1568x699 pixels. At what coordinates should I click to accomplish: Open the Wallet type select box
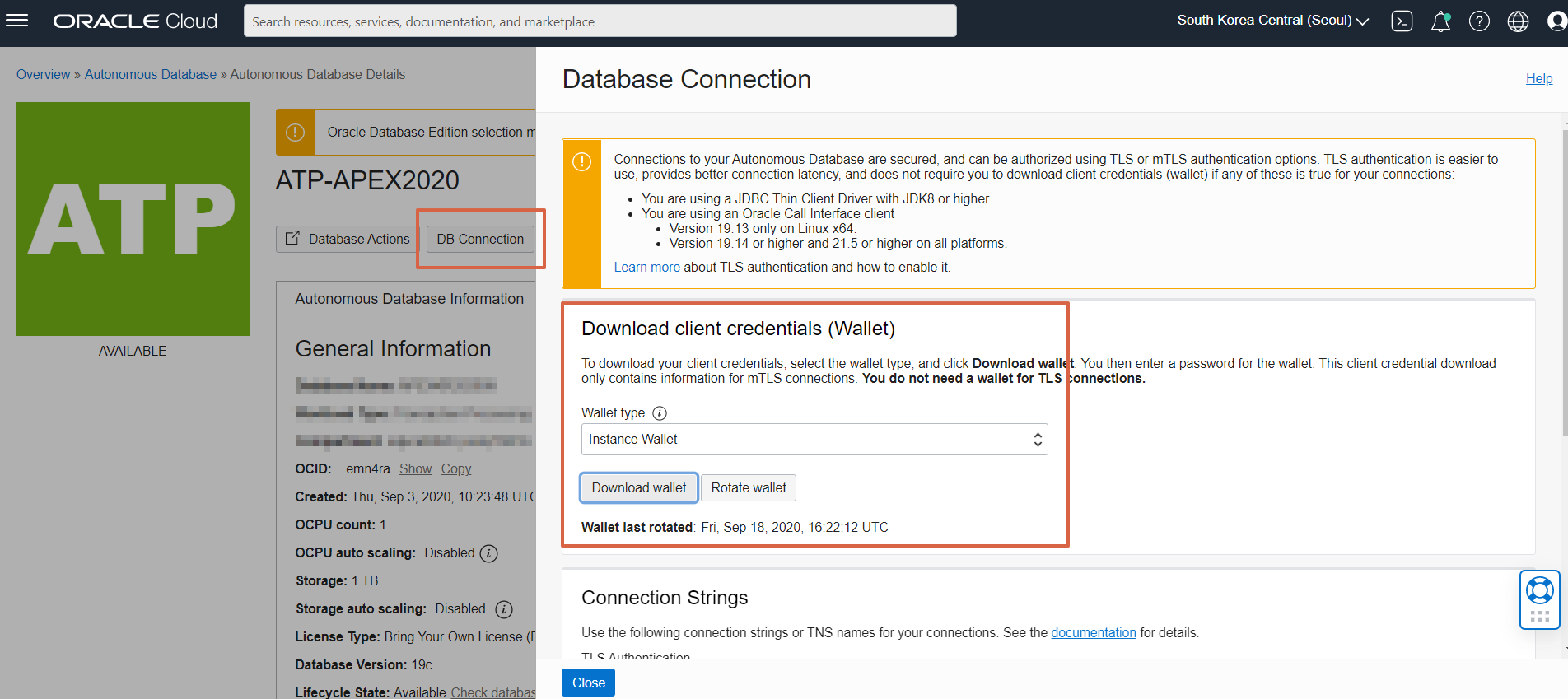(814, 440)
